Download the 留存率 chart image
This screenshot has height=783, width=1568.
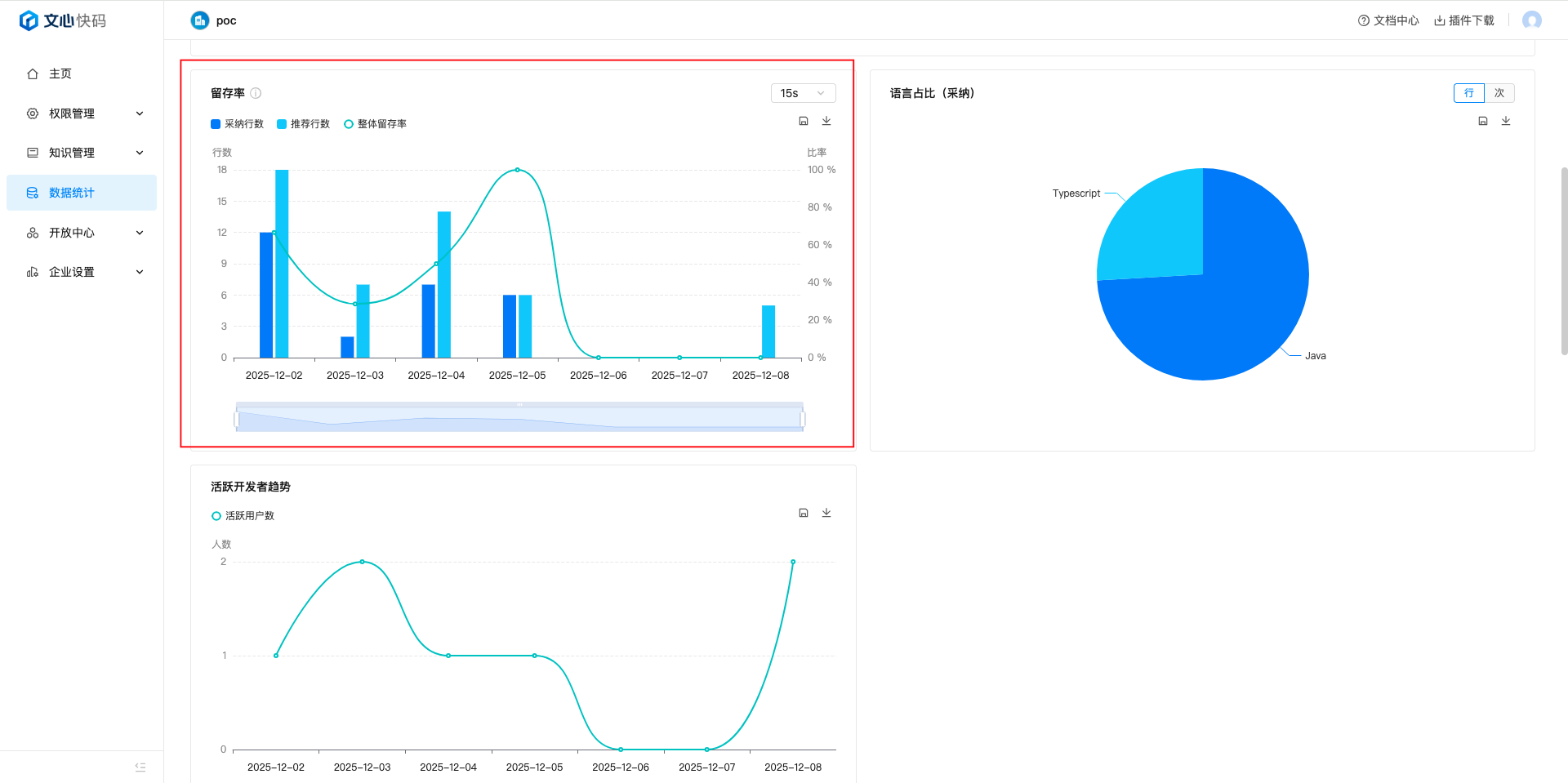point(826,121)
